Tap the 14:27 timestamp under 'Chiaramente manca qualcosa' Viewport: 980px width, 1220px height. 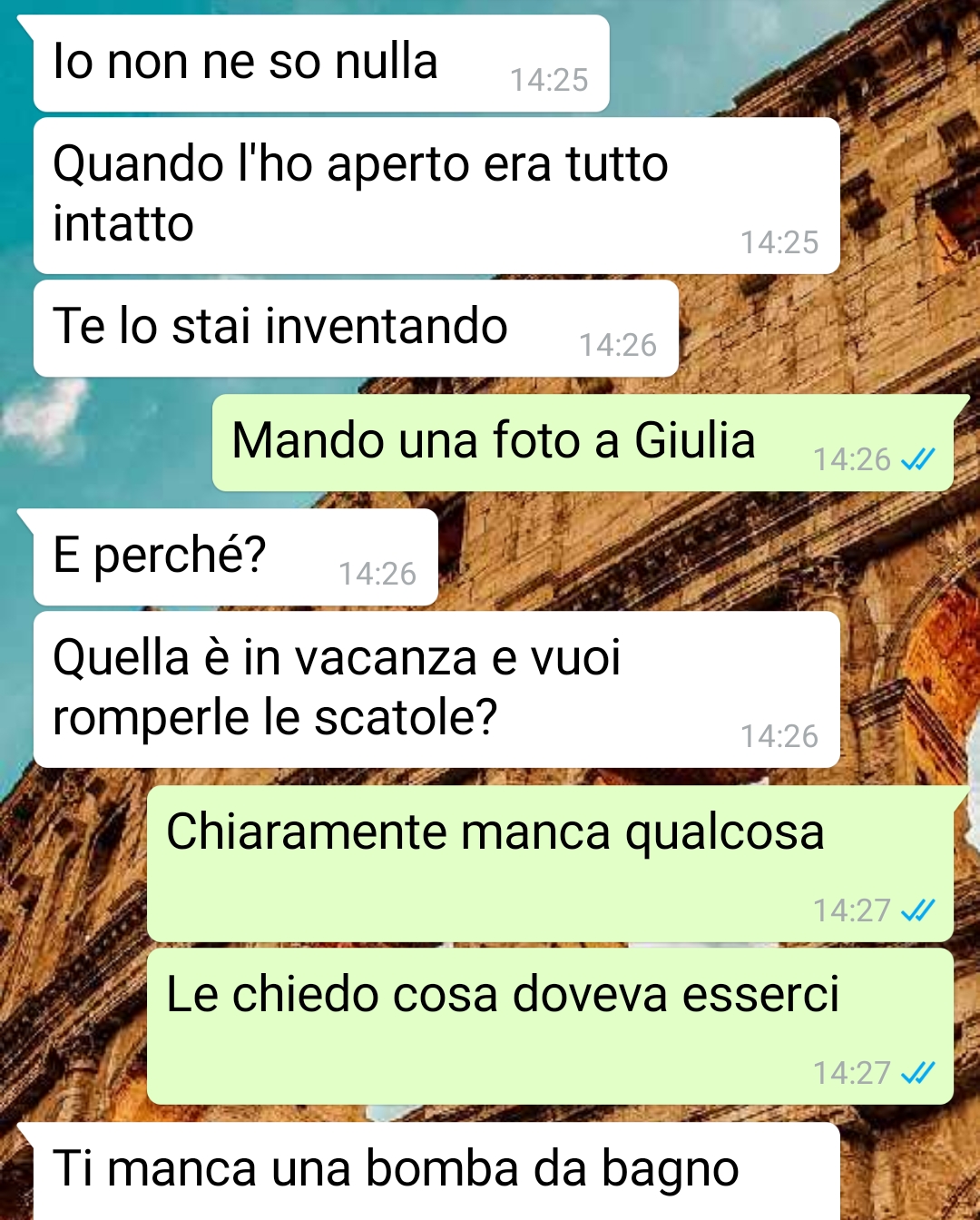(852, 910)
